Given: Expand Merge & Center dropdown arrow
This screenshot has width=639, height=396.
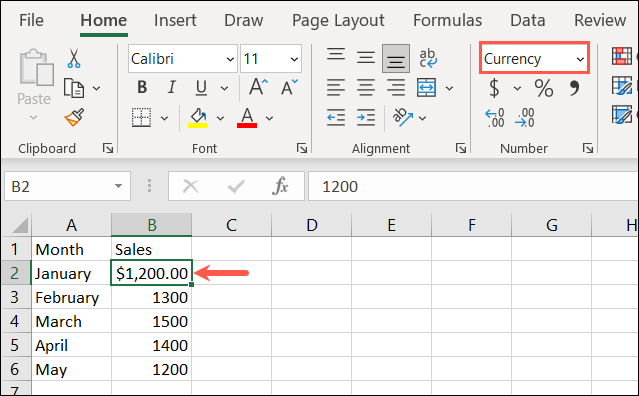Looking at the screenshot, I should click(x=450, y=88).
